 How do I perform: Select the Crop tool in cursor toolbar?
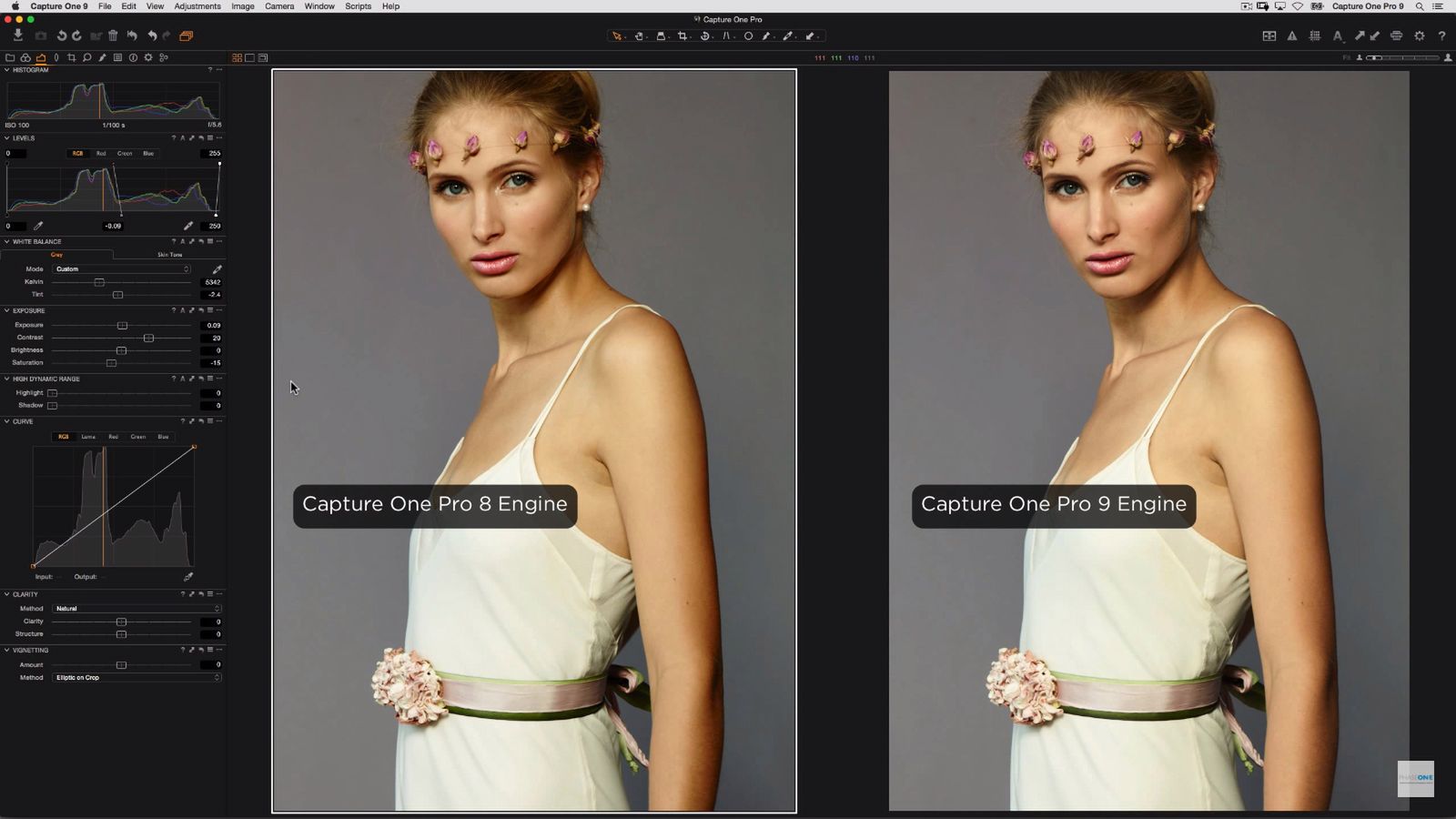(x=682, y=36)
